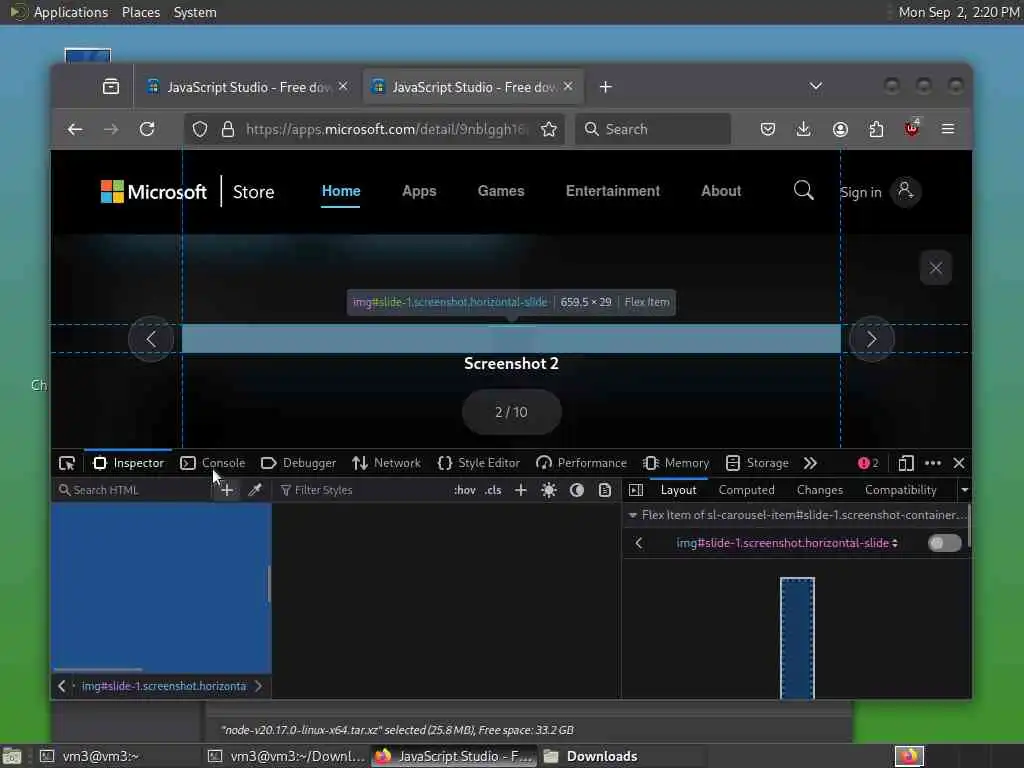Switch to the Console tab

pos(213,463)
